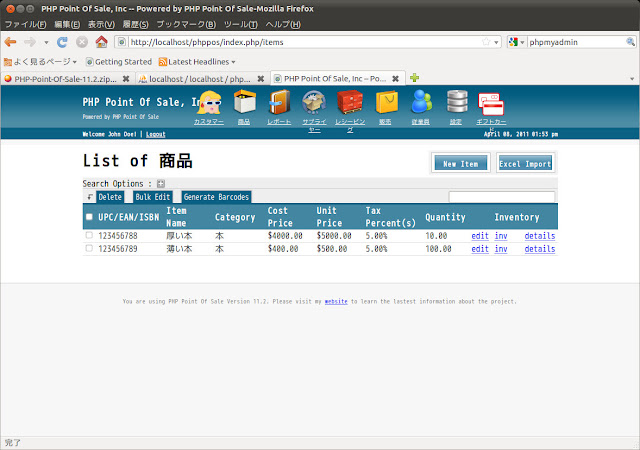
Task: Click the item search input field
Action: 502,197
